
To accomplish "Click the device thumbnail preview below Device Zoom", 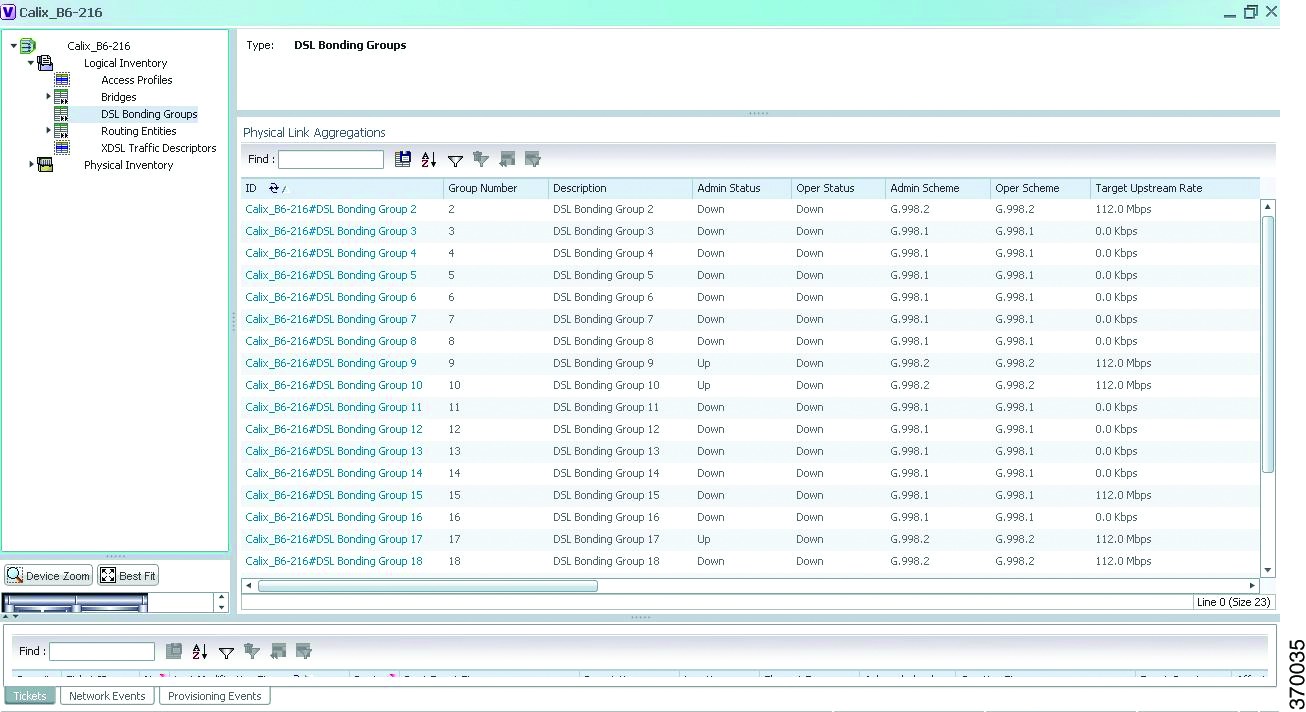I will (75, 602).
